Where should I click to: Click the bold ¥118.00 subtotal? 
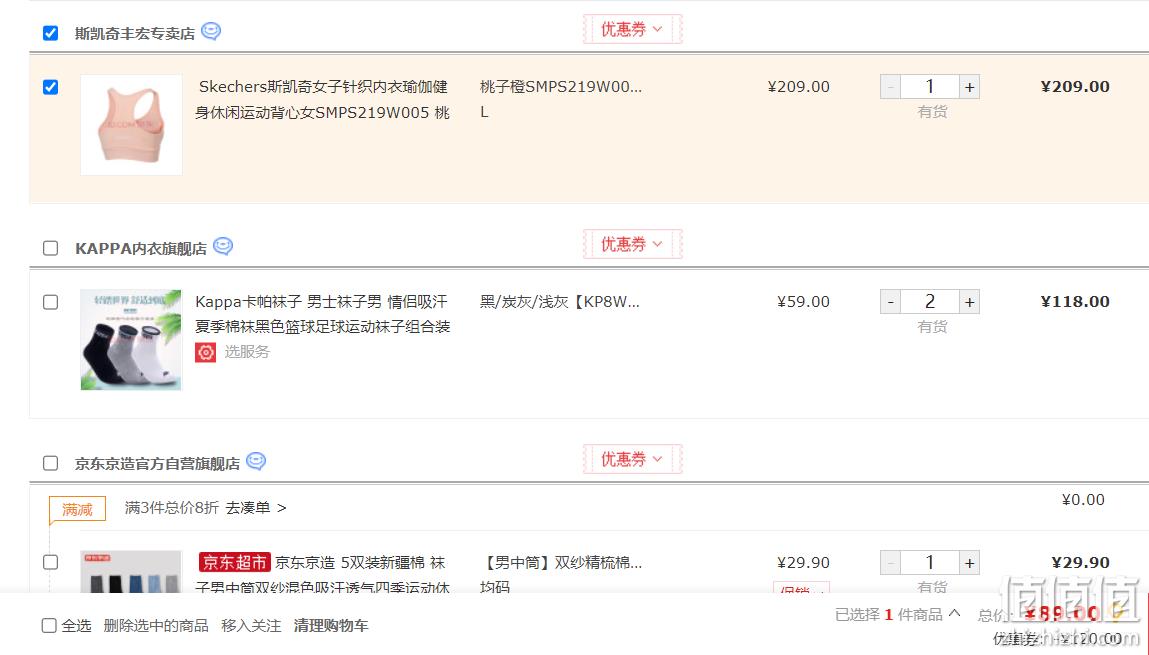click(1075, 302)
